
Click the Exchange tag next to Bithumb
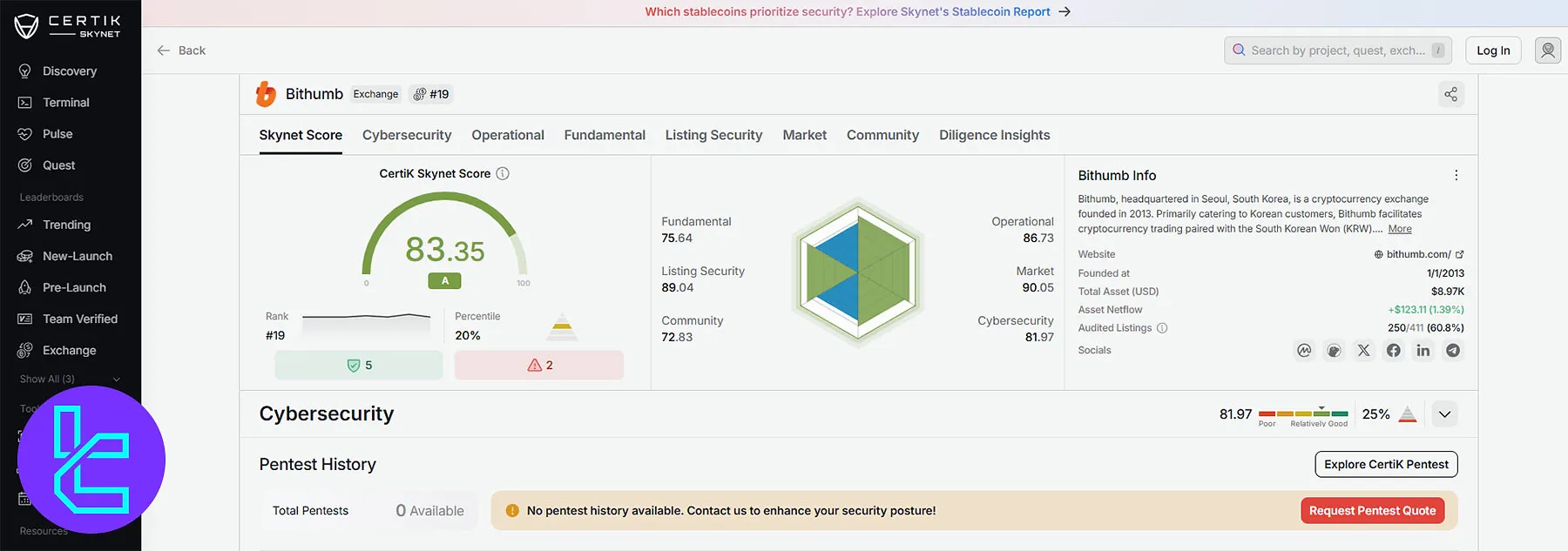tap(375, 94)
